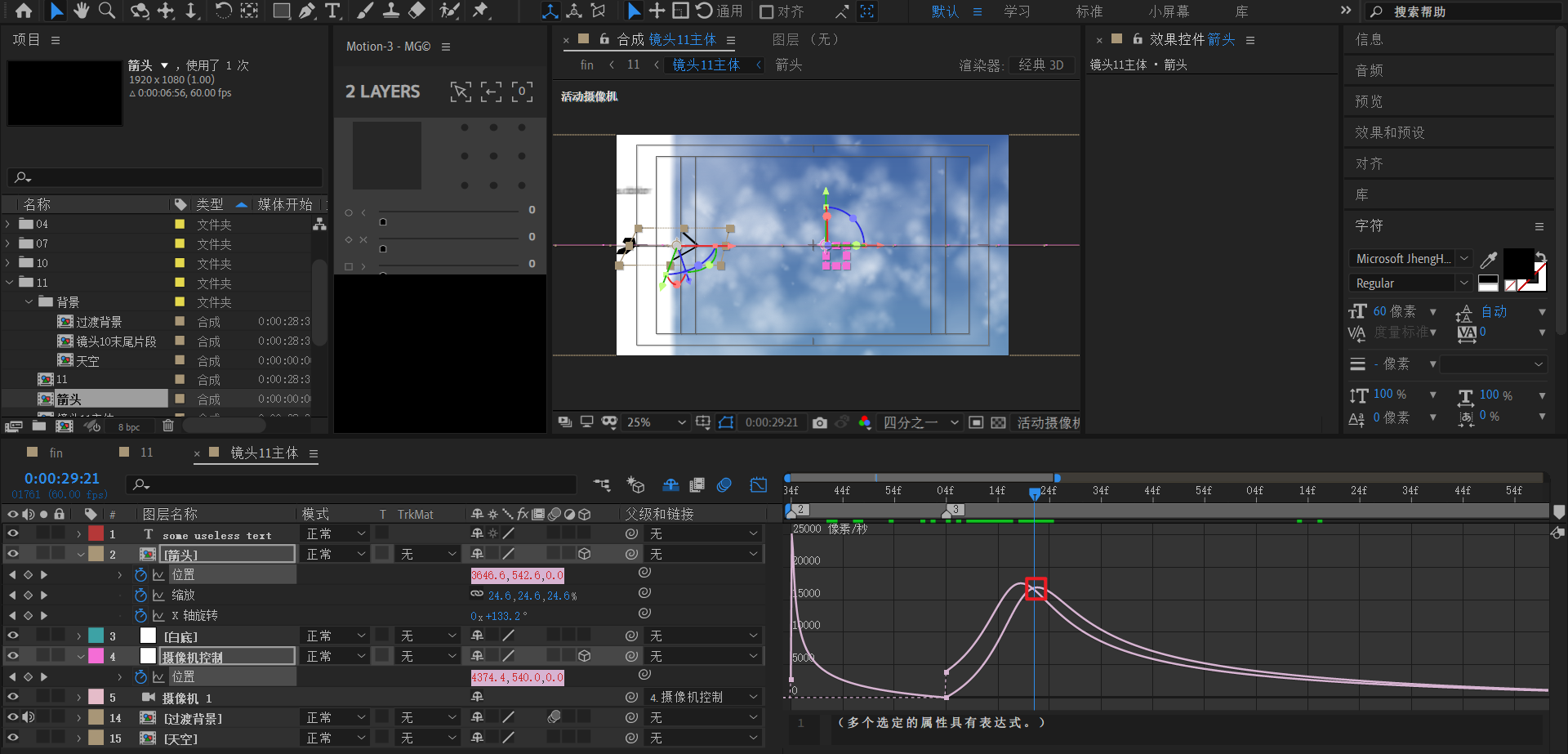Screen dimensions: 1568x754
Task: Select the Rectangle shape tool
Action: point(281,11)
